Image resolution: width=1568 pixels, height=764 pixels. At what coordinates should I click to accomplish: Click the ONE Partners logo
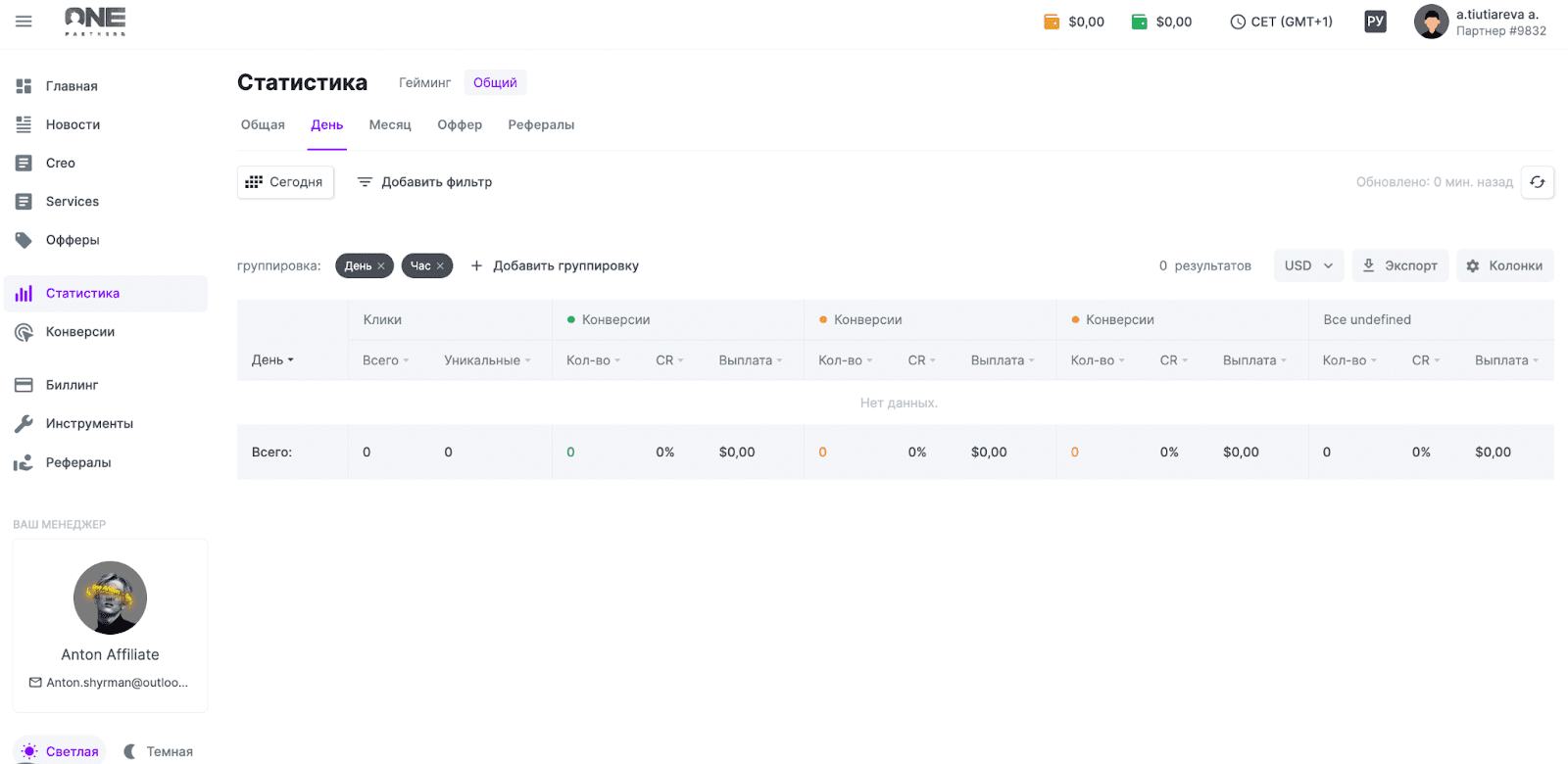(x=95, y=21)
